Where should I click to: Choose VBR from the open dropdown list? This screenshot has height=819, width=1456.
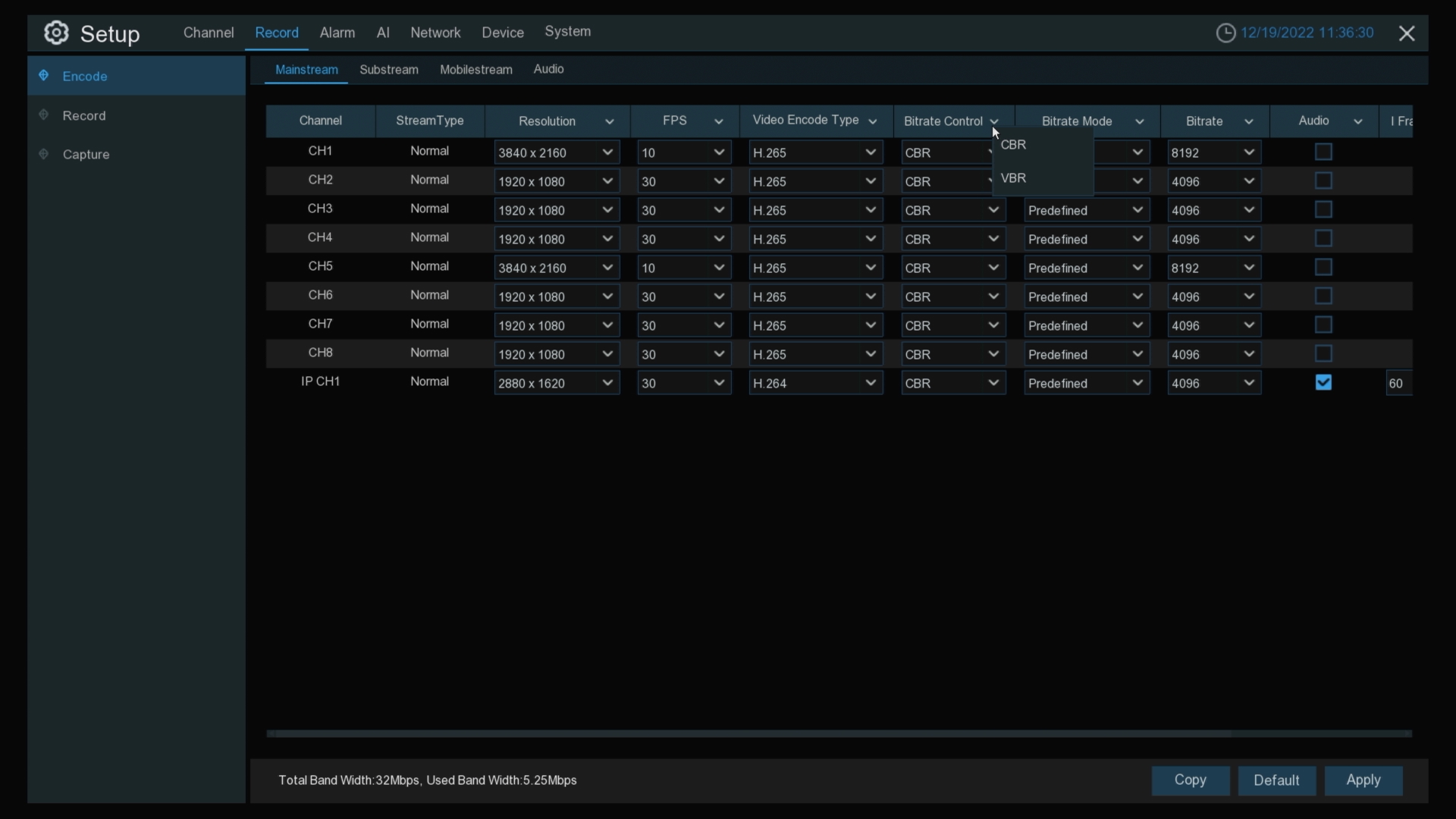click(x=1043, y=178)
